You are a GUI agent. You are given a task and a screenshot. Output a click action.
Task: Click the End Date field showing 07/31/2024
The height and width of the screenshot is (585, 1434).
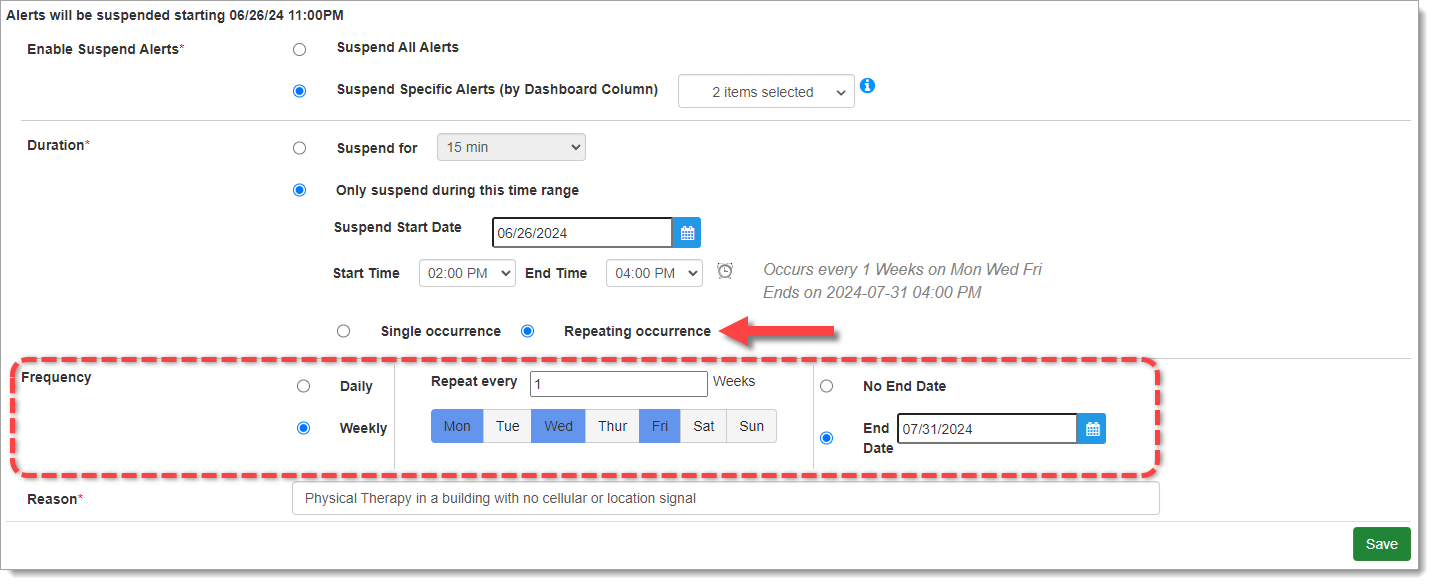(986, 429)
